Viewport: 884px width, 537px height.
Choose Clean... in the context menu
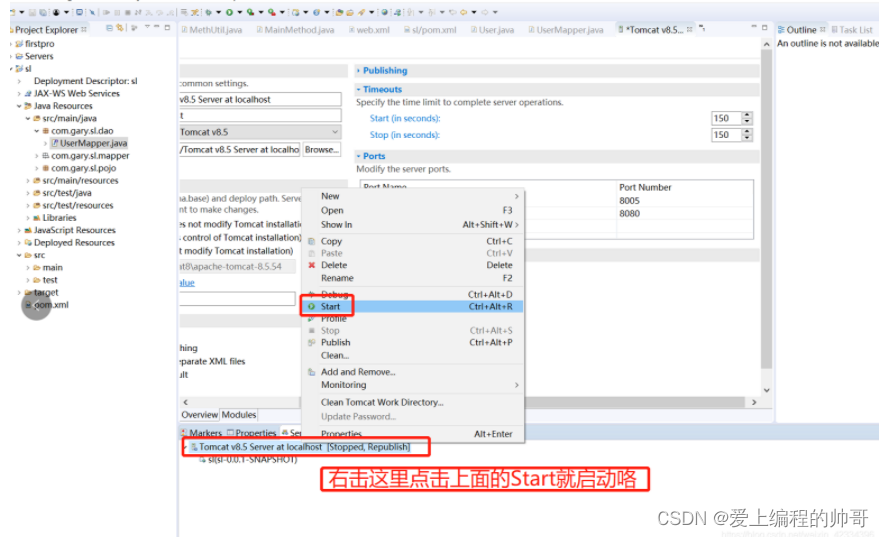(x=413, y=356)
